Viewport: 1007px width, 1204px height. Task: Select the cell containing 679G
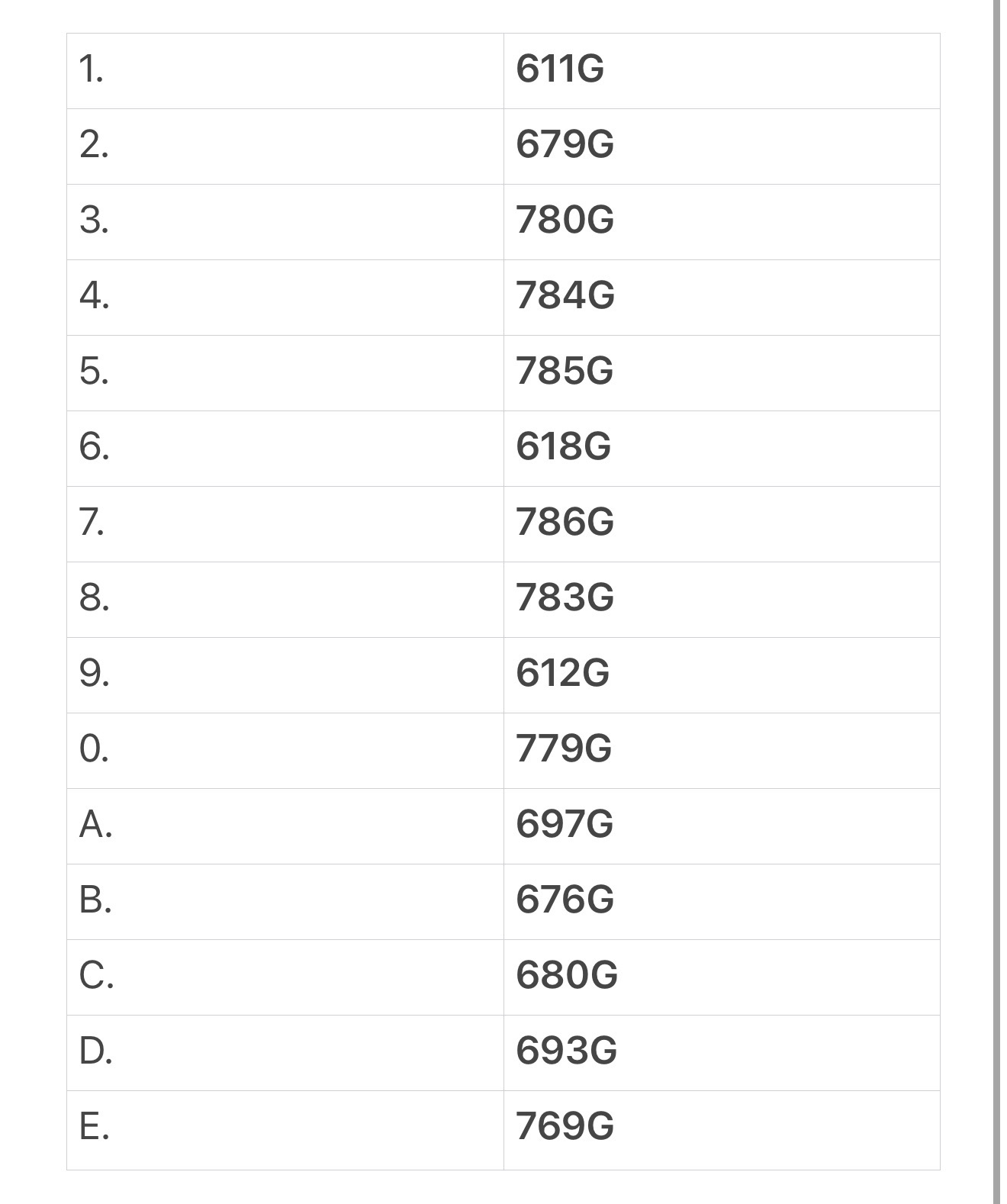pos(722,146)
